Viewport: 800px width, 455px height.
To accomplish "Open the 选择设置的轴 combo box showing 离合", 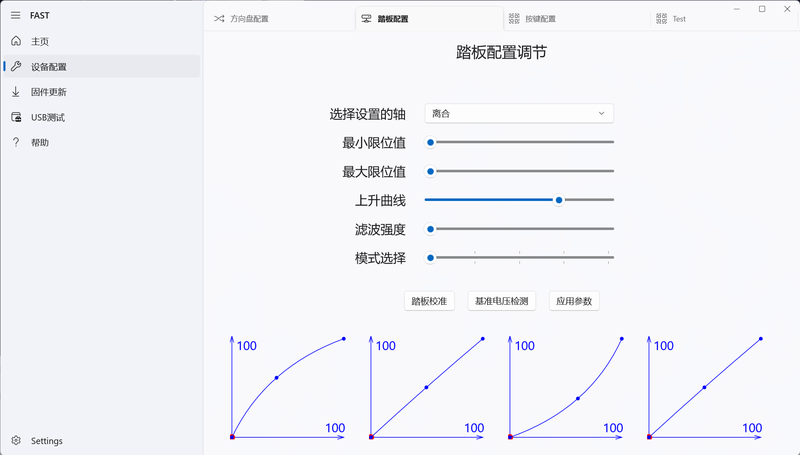I will click(x=519, y=113).
